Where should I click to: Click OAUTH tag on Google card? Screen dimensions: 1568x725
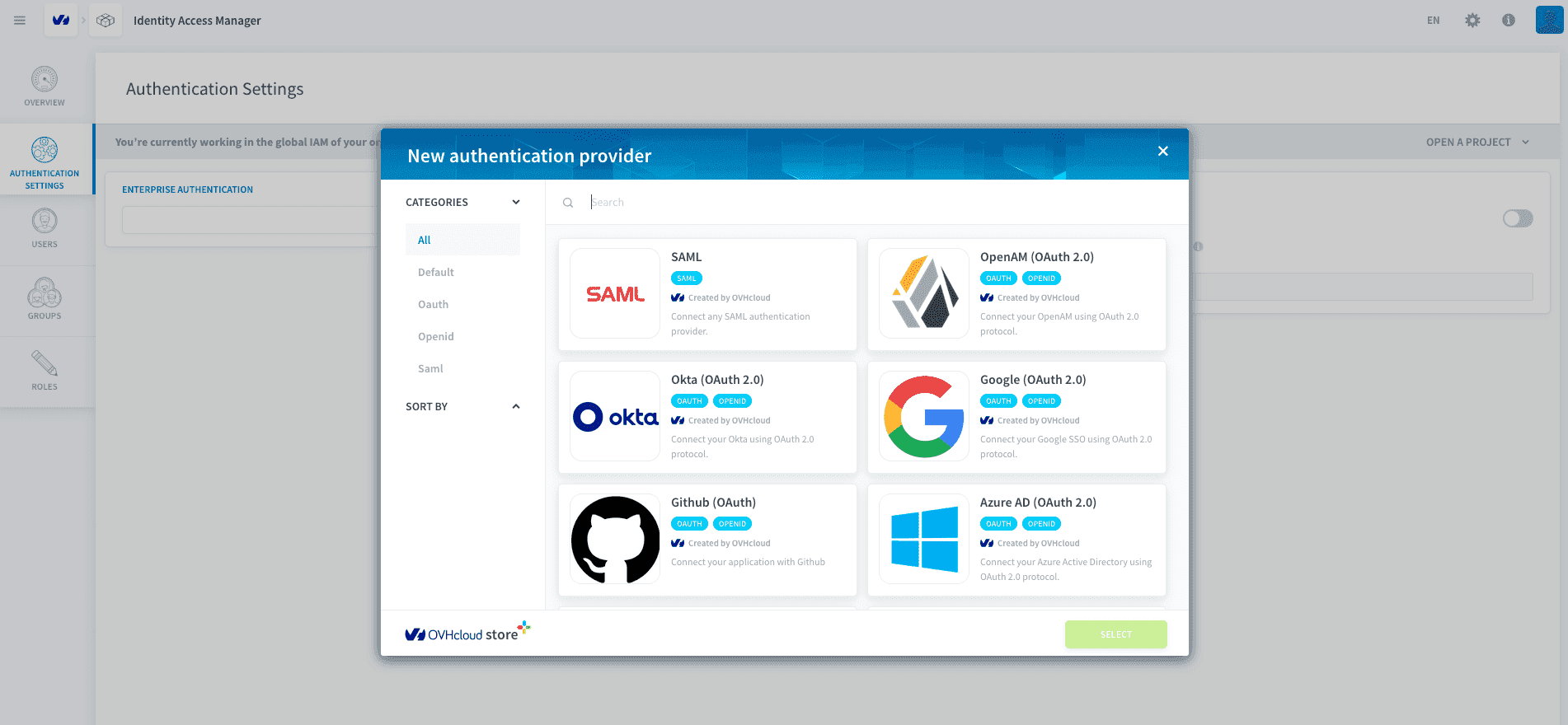[x=998, y=401]
